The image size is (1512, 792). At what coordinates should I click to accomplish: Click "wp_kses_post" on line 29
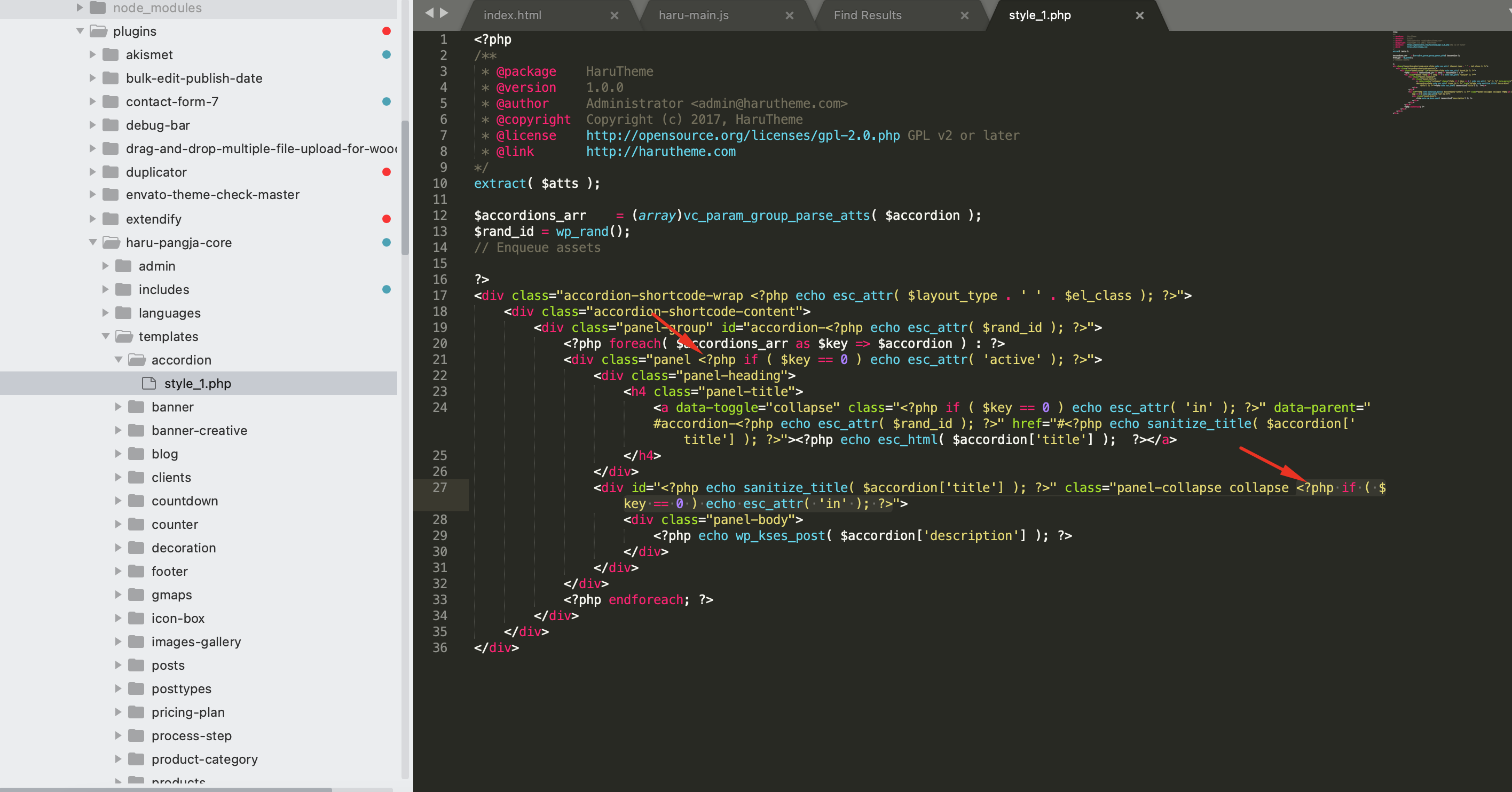click(780, 536)
